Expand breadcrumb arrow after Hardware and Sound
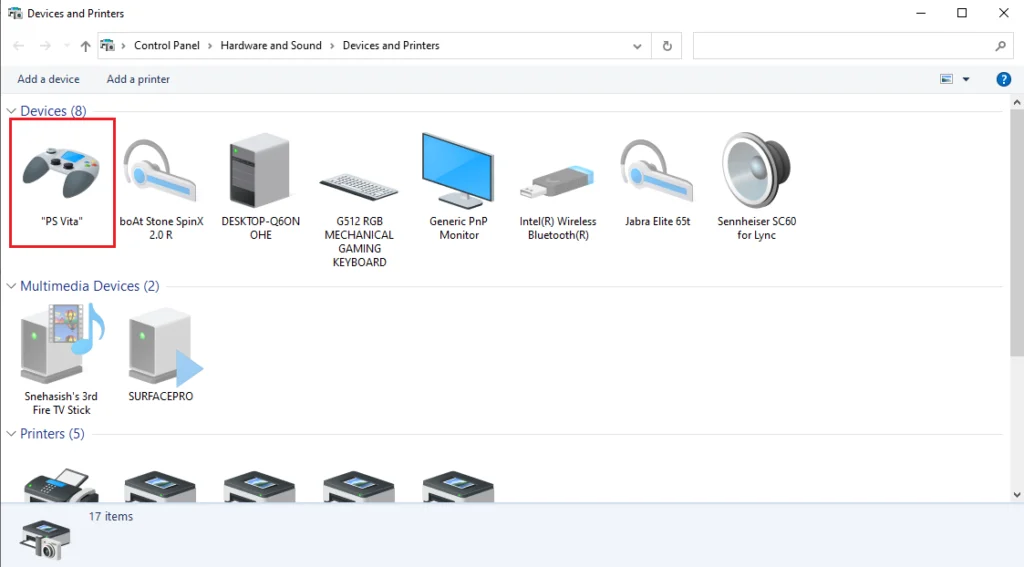The width and height of the screenshot is (1024, 567). 332,46
